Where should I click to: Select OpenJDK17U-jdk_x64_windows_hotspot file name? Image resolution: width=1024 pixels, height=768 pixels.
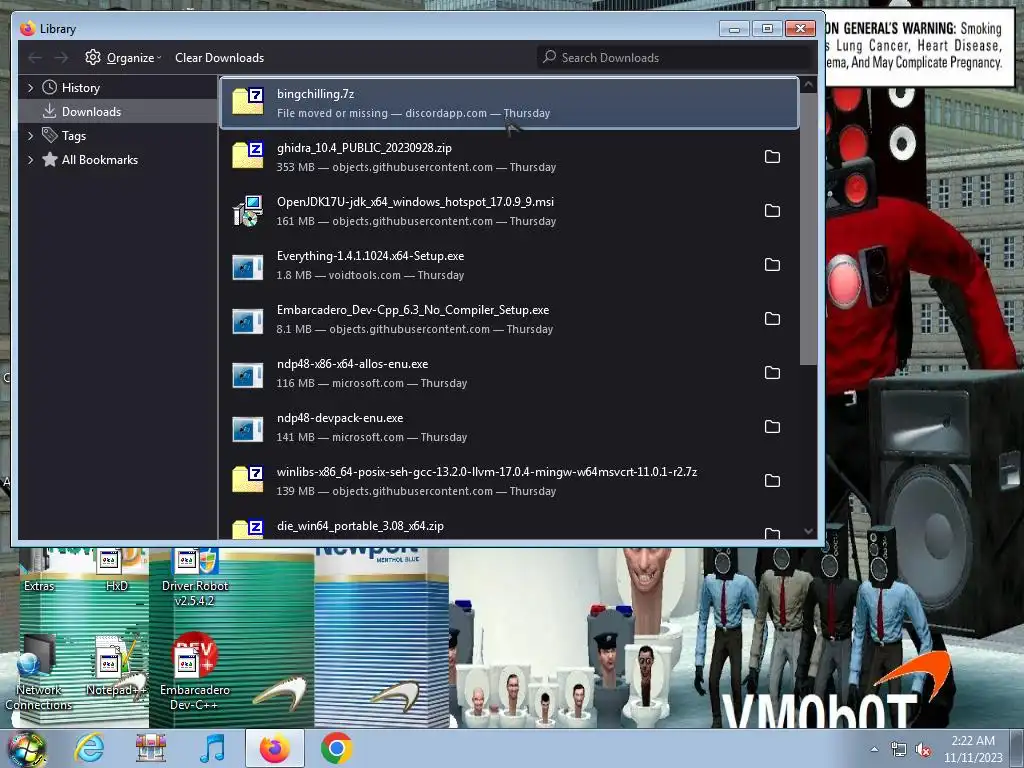[415, 202]
